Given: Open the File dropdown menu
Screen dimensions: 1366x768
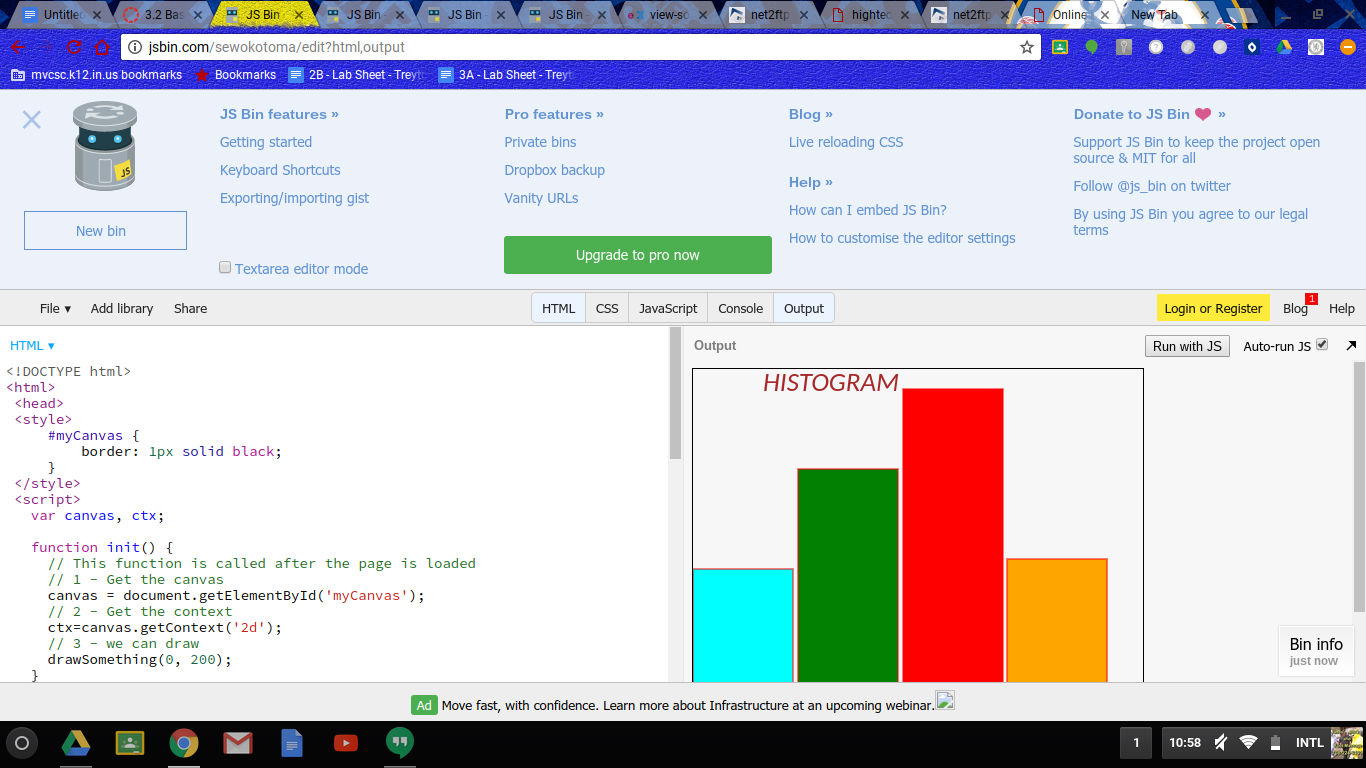Looking at the screenshot, I should click(55, 308).
